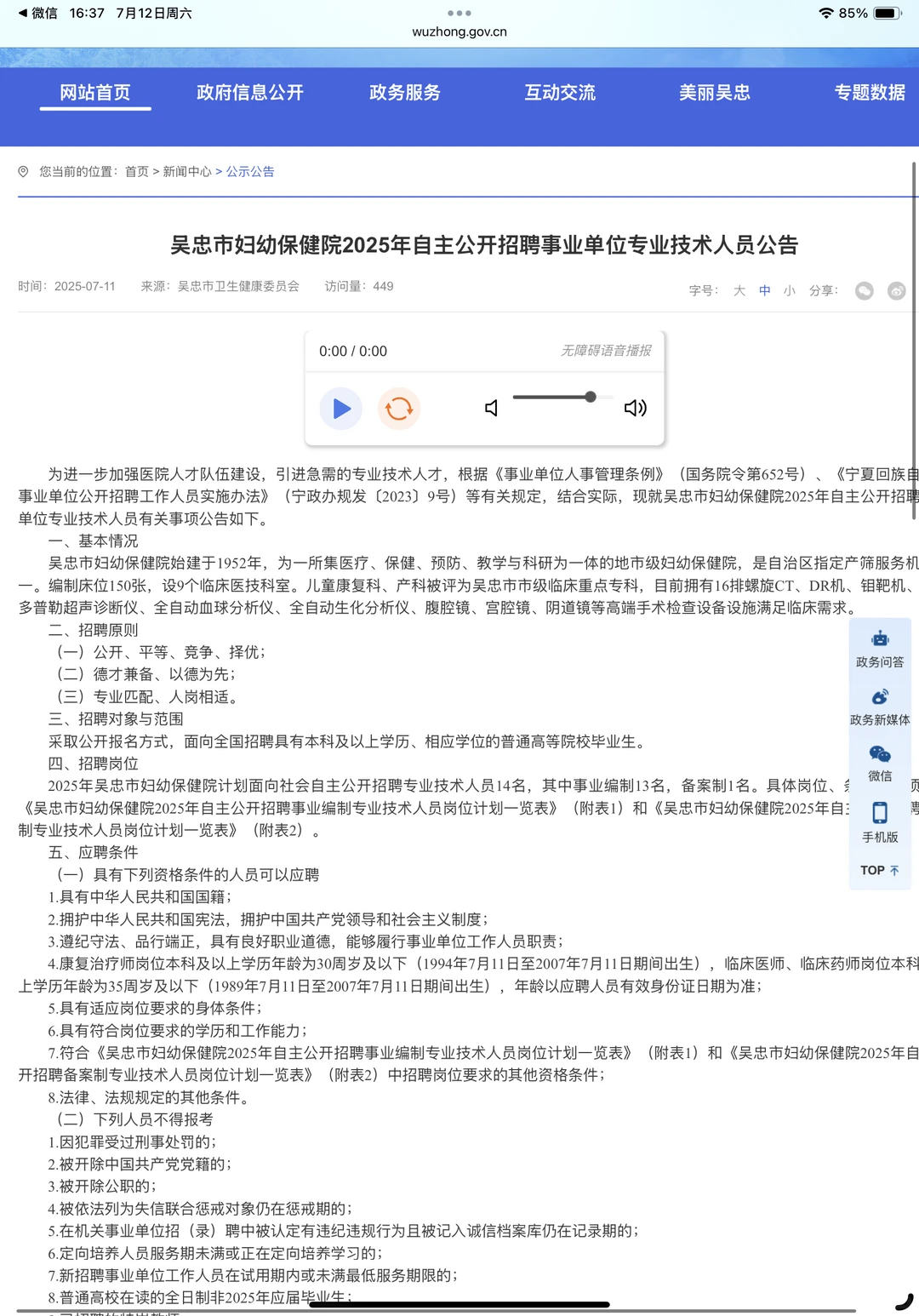Viewport: 919px width, 1316px height.
Task: Play the 无障碍语音播报 audio
Action: tap(340, 409)
